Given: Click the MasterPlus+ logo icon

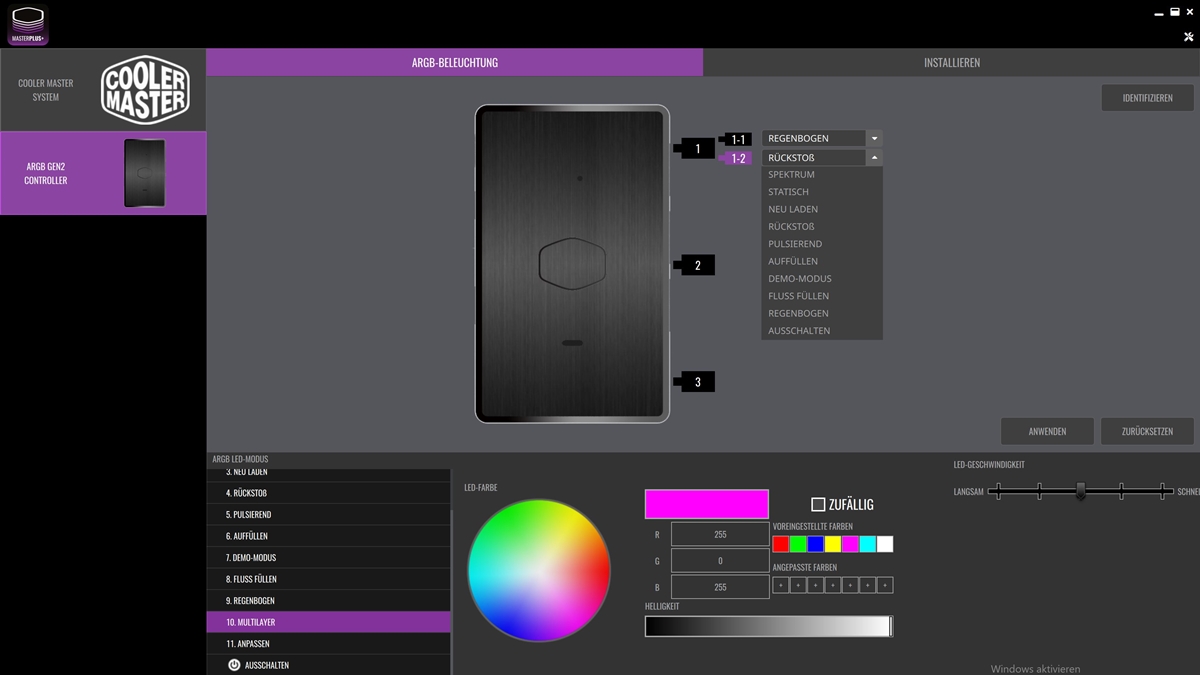Looking at the screenshot, I should [28, 26].
